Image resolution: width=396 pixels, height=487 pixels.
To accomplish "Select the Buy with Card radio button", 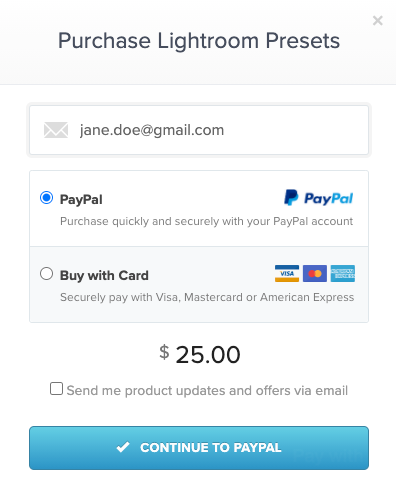I will (46, 273).
